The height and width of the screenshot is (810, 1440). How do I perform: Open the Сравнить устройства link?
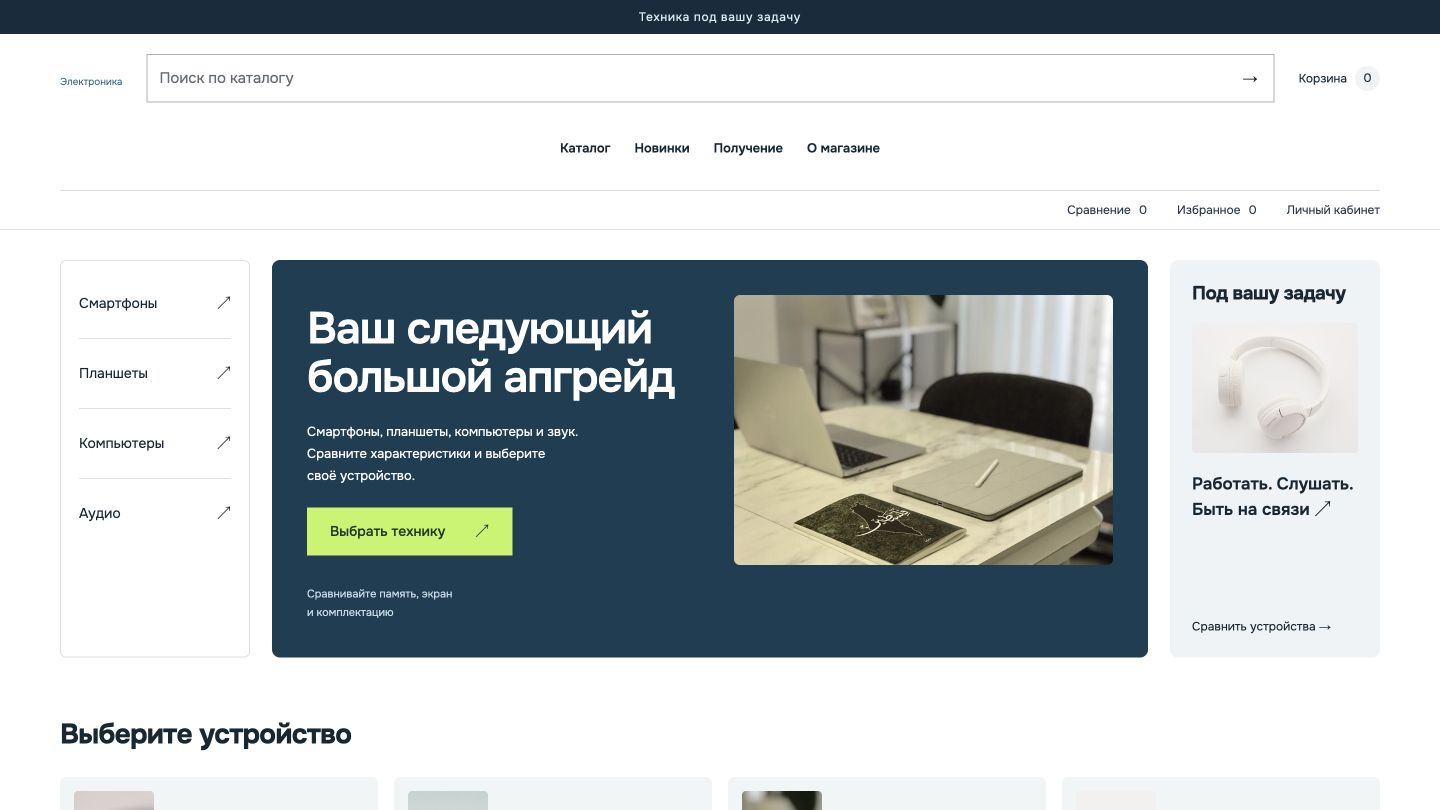pos(1261,627)
